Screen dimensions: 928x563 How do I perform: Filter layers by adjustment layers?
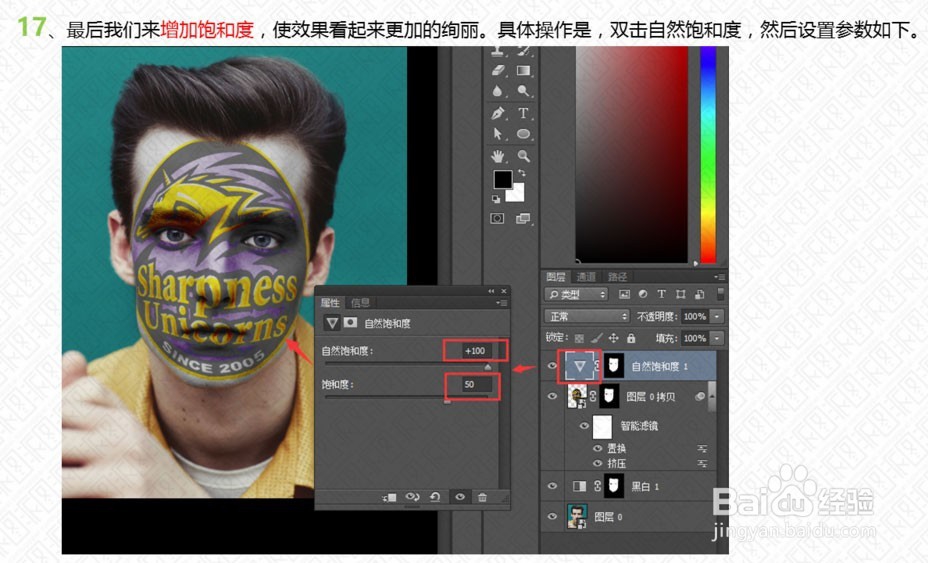tap(643, 294)
